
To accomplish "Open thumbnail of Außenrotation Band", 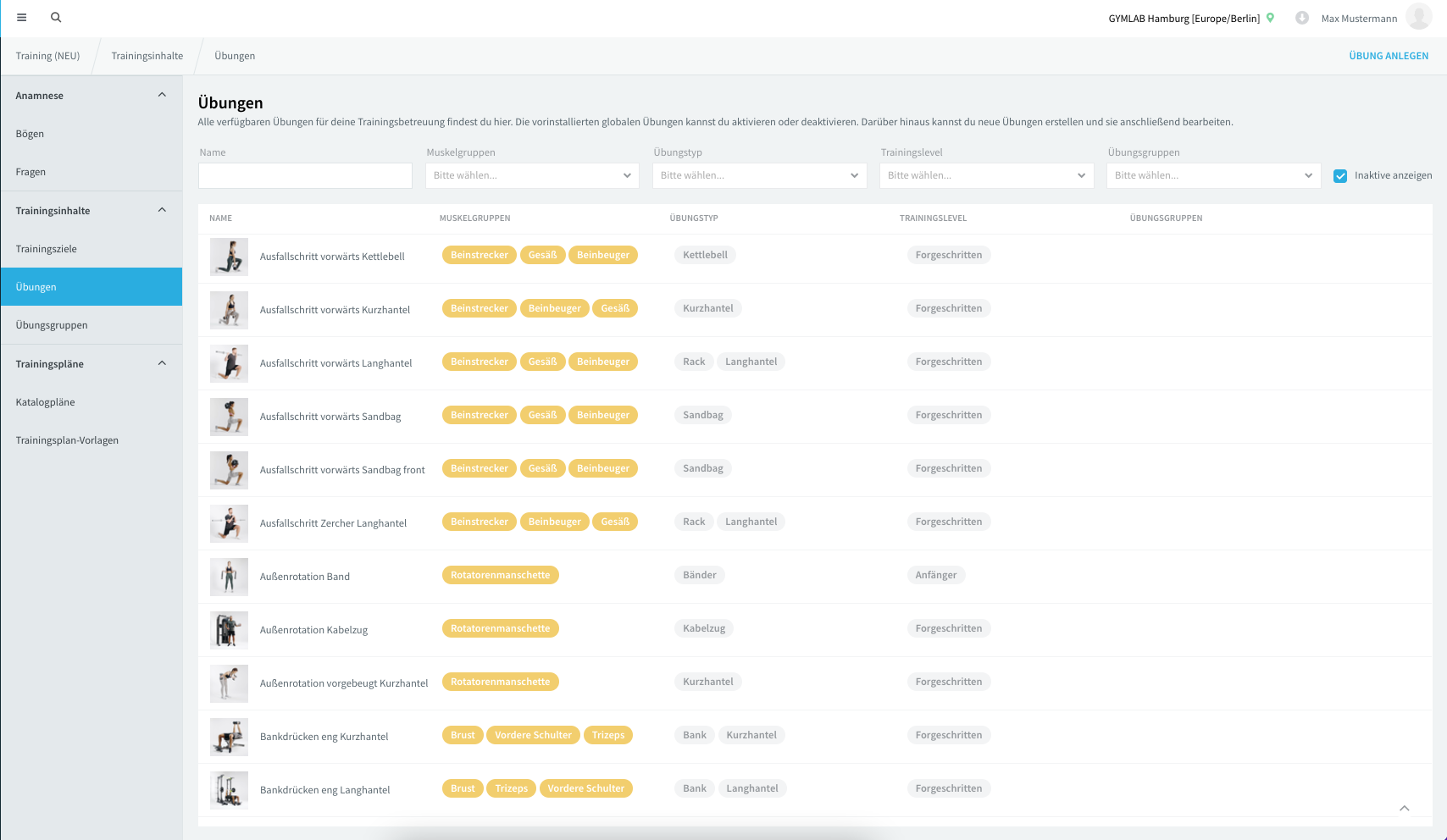I will tap(229, 577).
